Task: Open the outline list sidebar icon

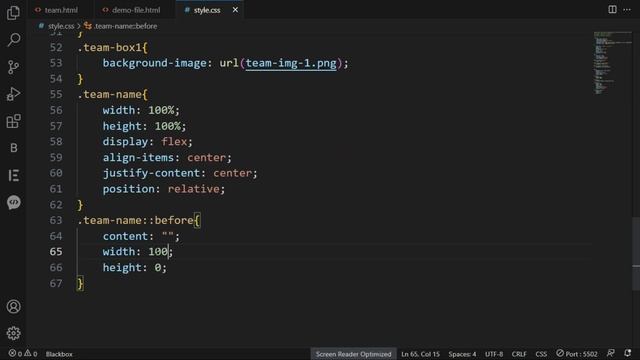Action: point(13,175)
